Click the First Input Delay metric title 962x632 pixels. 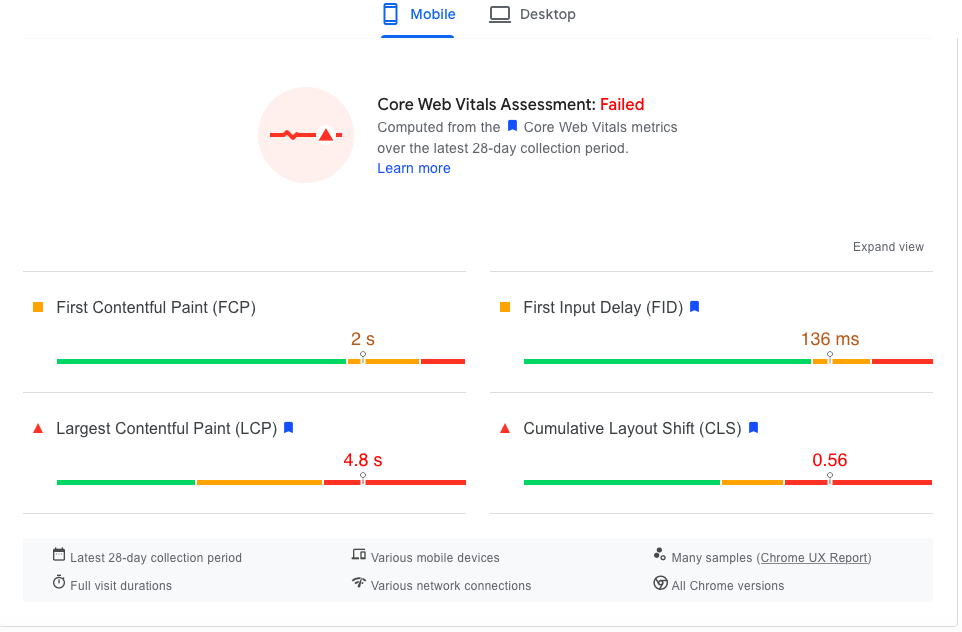[601, 307]
